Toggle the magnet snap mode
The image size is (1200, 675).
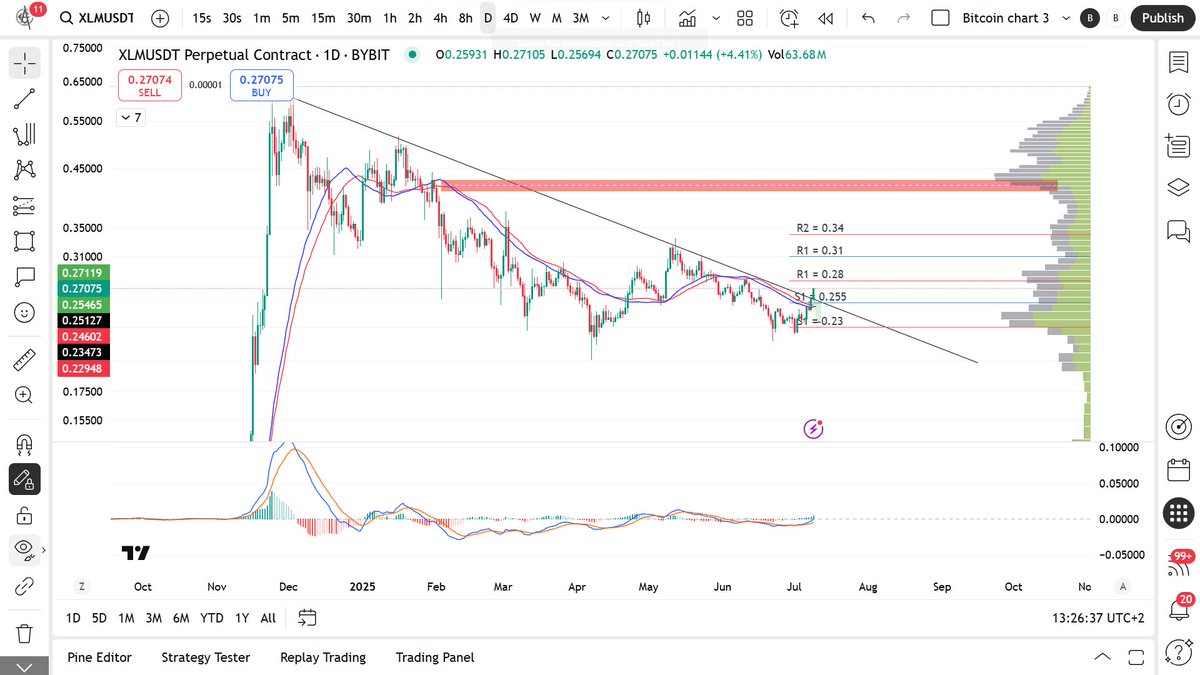pyautogui.click(x=24, y=444)
